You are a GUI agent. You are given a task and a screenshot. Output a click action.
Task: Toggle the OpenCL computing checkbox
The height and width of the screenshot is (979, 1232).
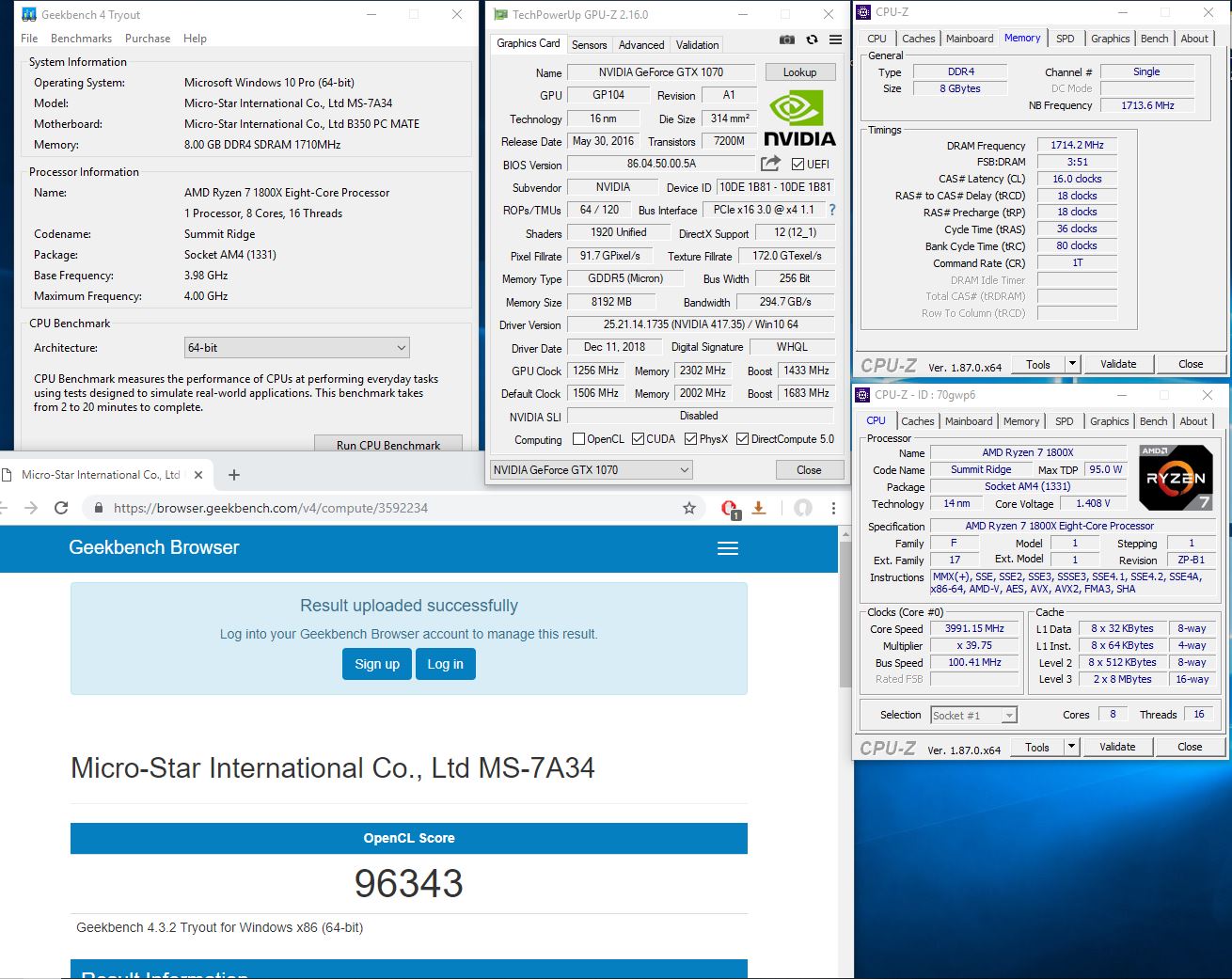coord(578,439)
